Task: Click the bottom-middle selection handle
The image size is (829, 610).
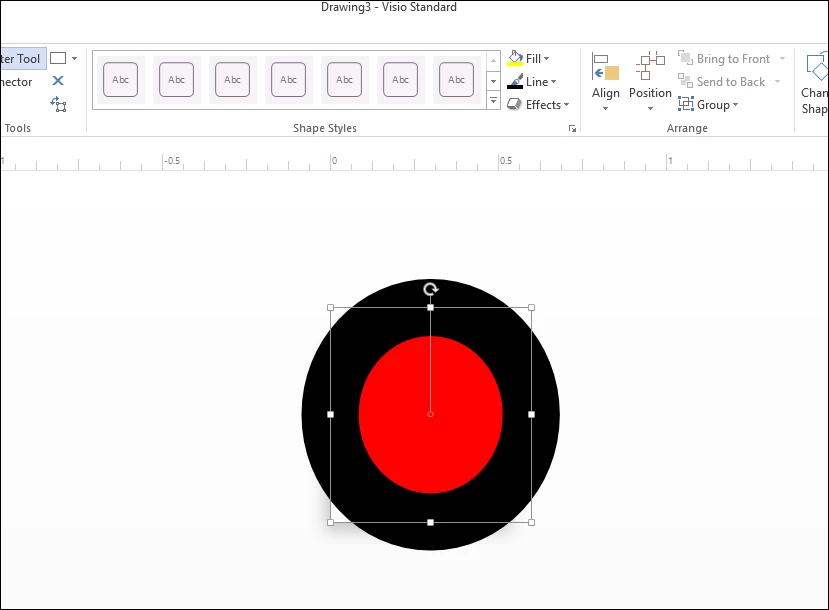Action: point(430,522)
